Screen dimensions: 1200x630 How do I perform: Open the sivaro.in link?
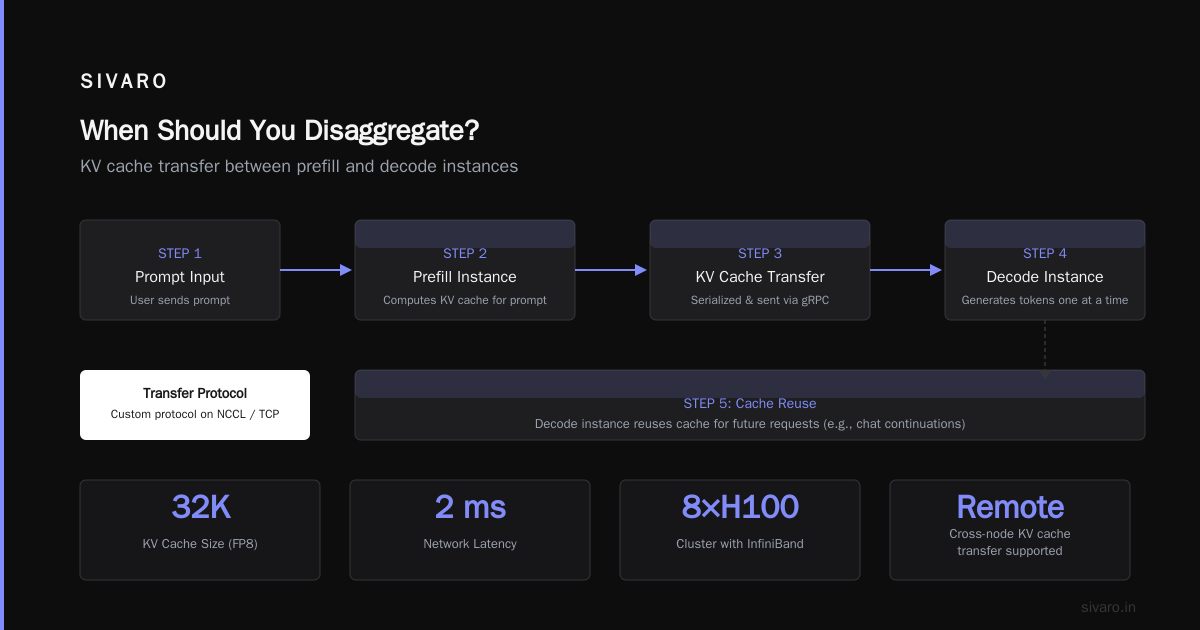point(1109,607)
